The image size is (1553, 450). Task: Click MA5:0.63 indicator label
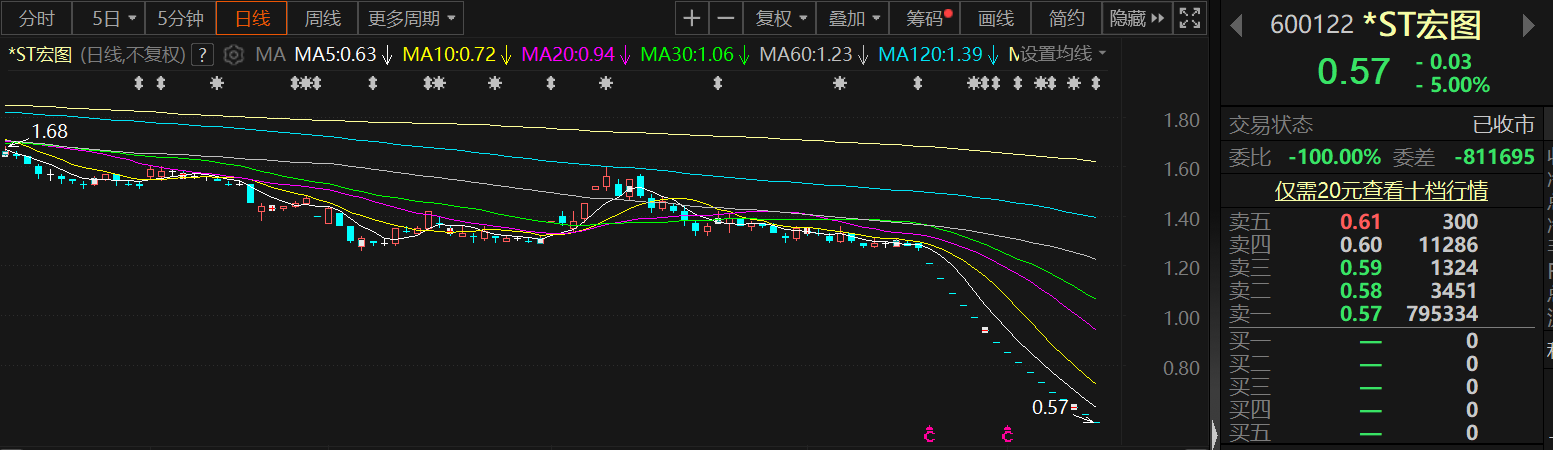pyautogui.click(x=335, y=54)
